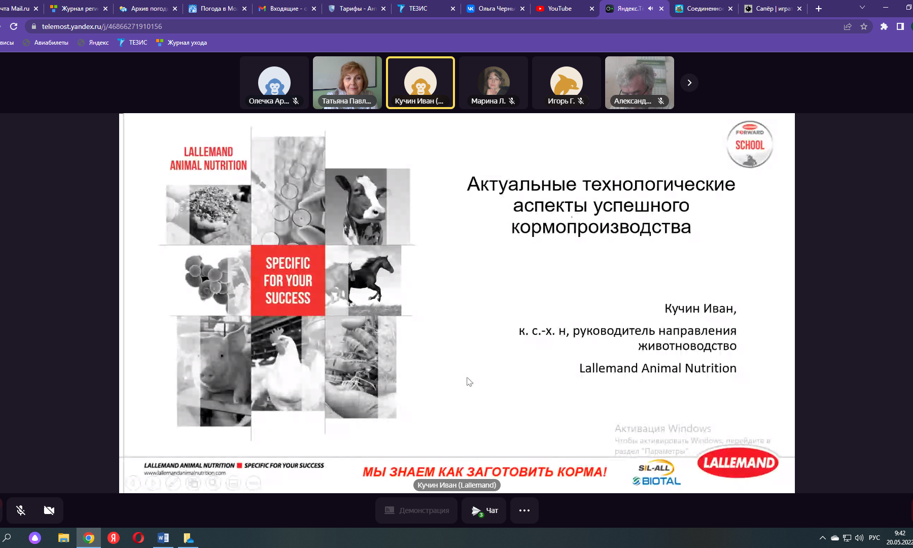Show next participants with the arrow

[x=689, y=83]
